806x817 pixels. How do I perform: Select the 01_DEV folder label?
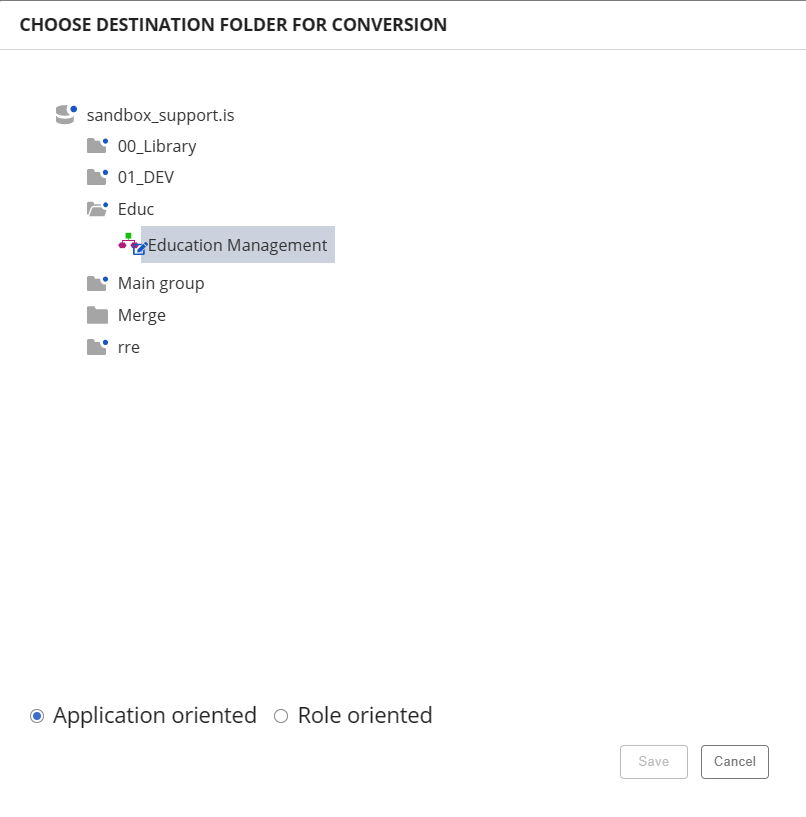[x=146, y=177]
